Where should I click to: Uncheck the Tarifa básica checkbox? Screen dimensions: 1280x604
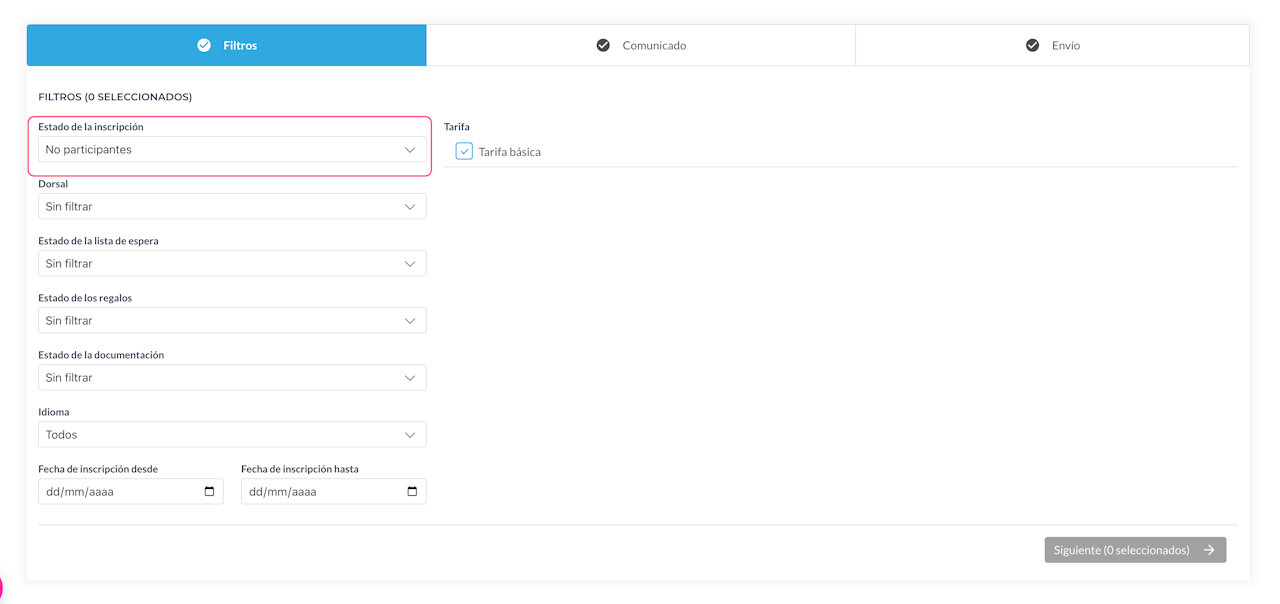[464, 151]
